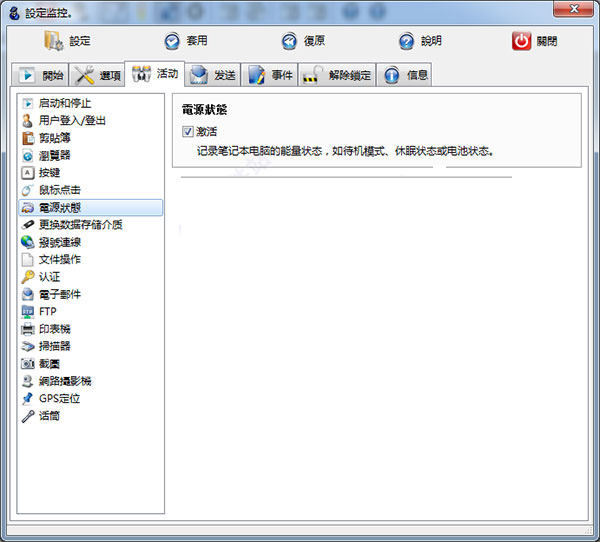The width and height of the screenshot is (600, 542).
Task: Select the 瀏覽器 browser icon
Action: pos(28,155)
